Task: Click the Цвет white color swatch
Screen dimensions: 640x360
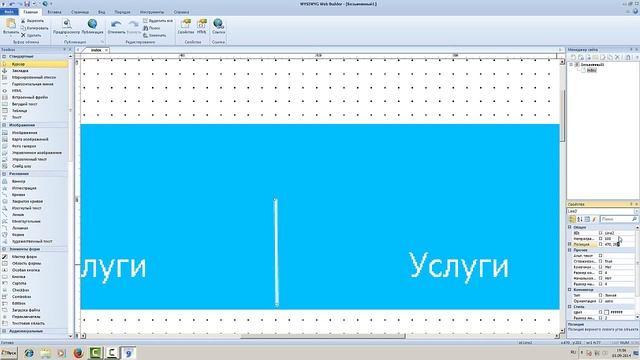Action: tap(607, 312)
